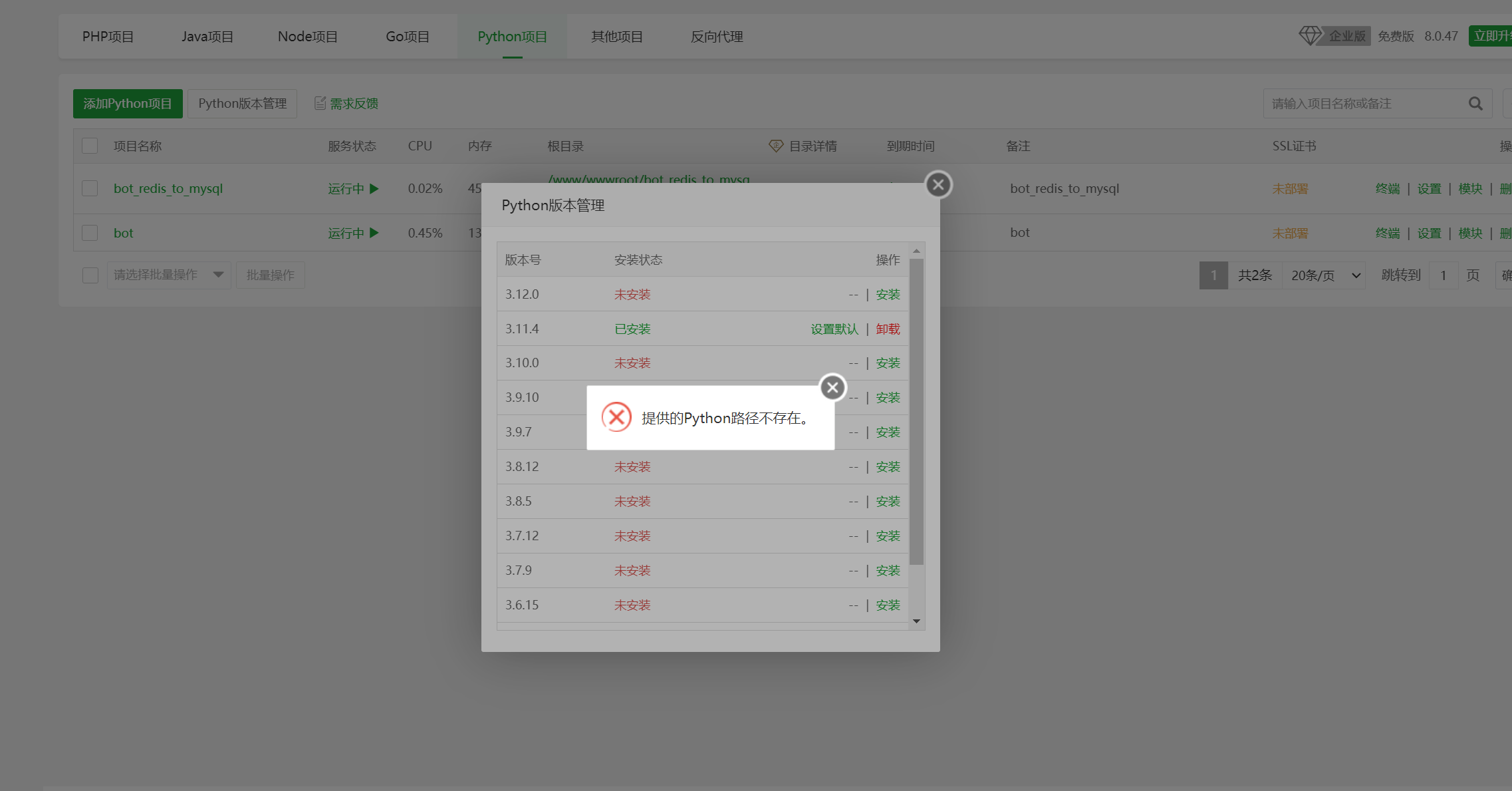Switch to the PHP项目 tab

[108, 37]
